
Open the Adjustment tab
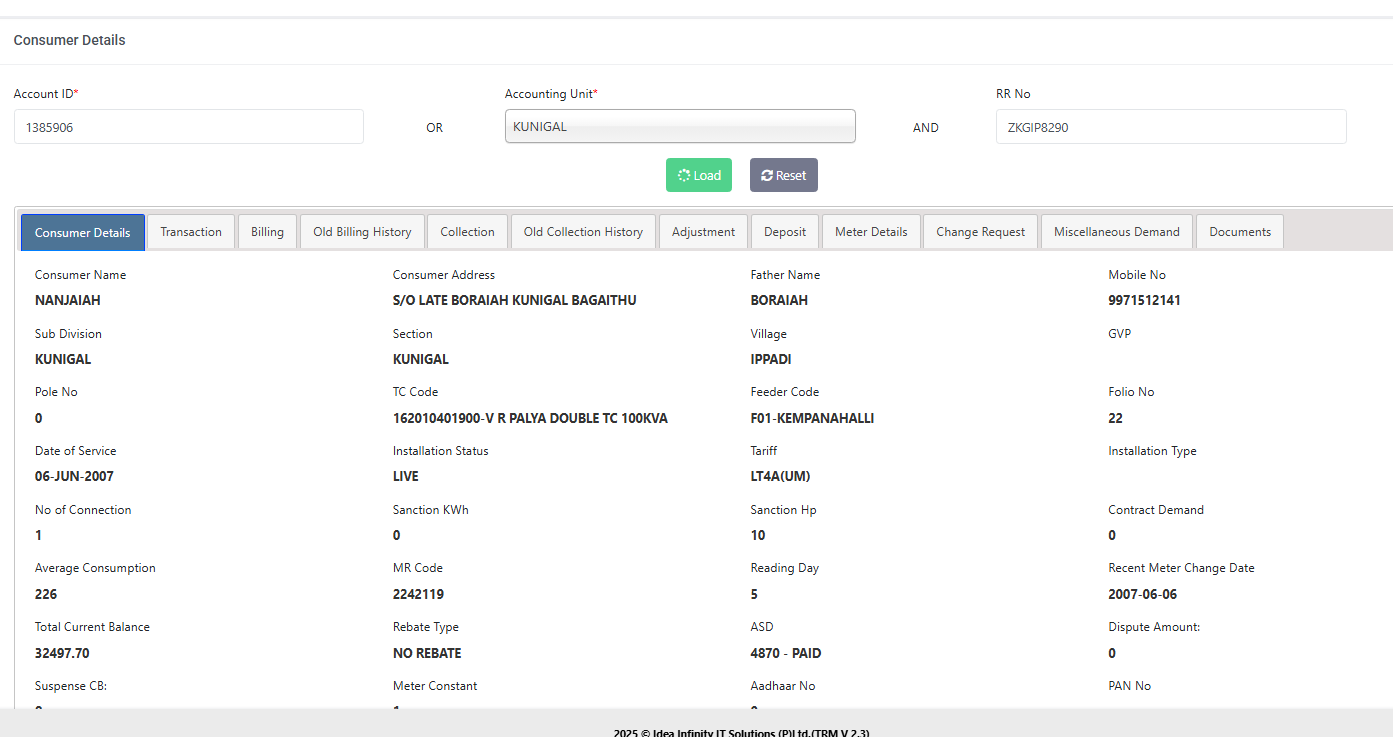(x=703, y=232)
